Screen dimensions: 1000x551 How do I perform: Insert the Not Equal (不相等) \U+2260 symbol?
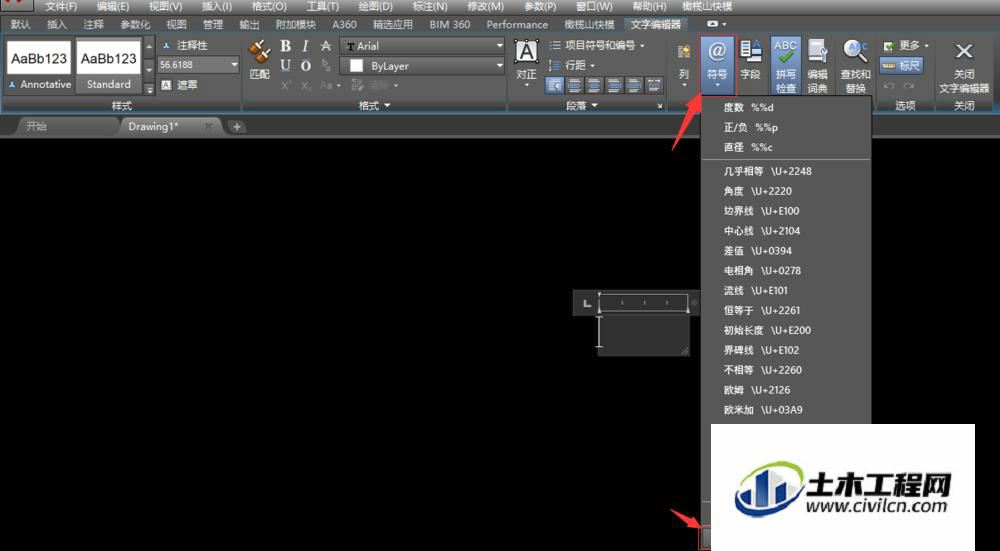(x=786, y=370)
